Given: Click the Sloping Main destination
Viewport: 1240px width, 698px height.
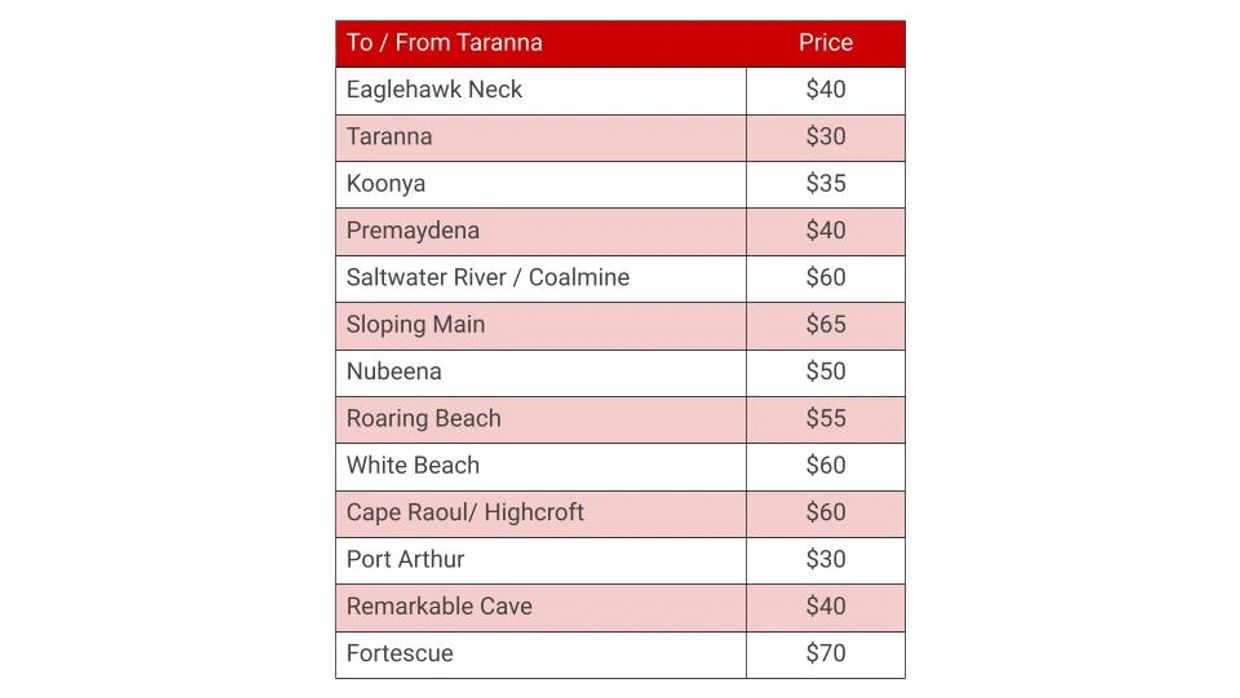Looking at the screenshot, I should point(415,325).
